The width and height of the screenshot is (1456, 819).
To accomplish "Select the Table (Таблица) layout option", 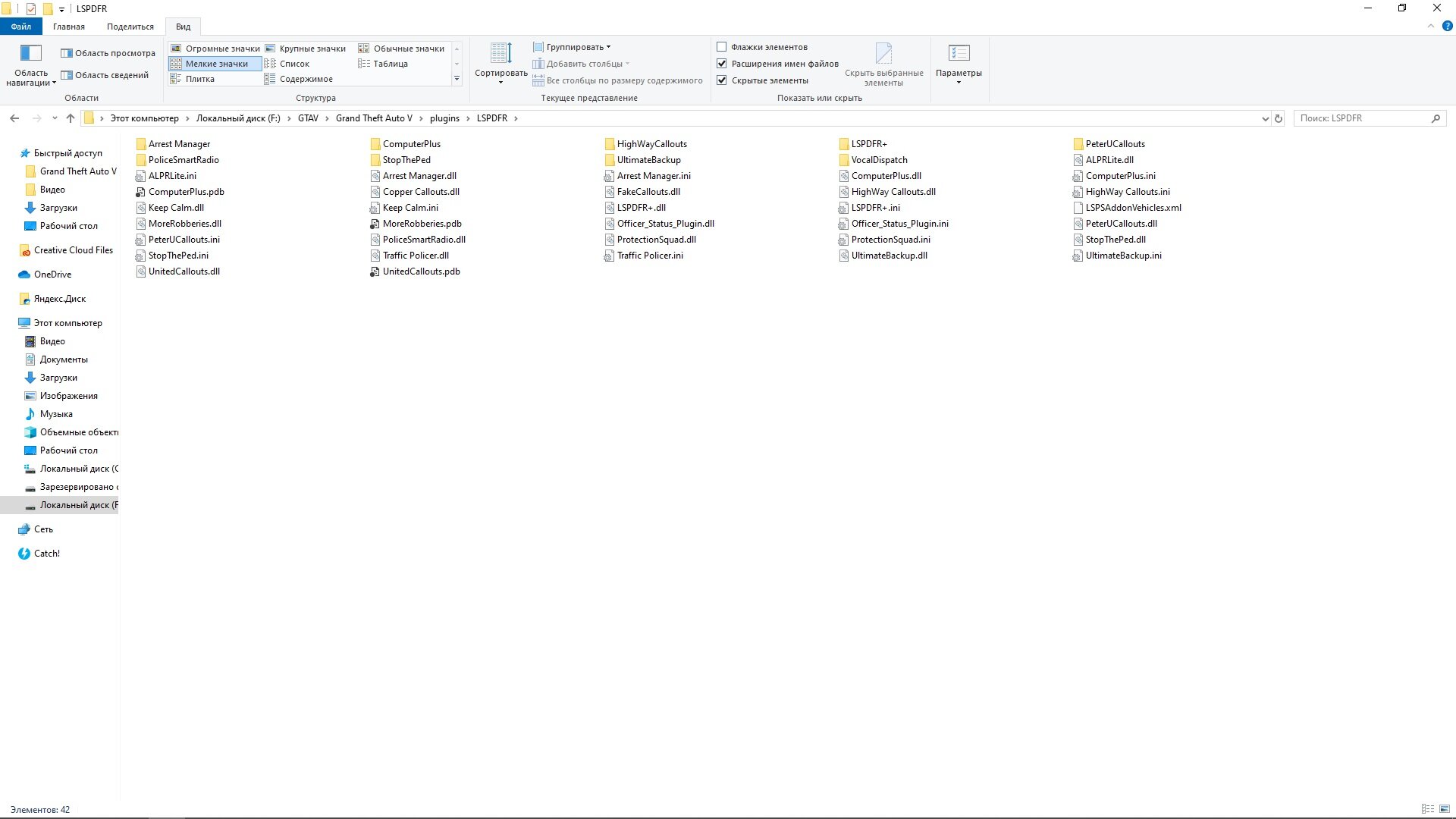I will click(x=390, y=64).
